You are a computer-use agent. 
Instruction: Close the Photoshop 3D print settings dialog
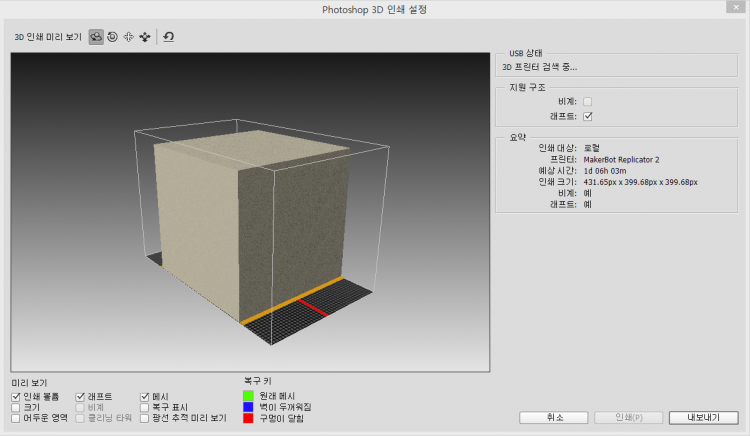coord(738,8)
